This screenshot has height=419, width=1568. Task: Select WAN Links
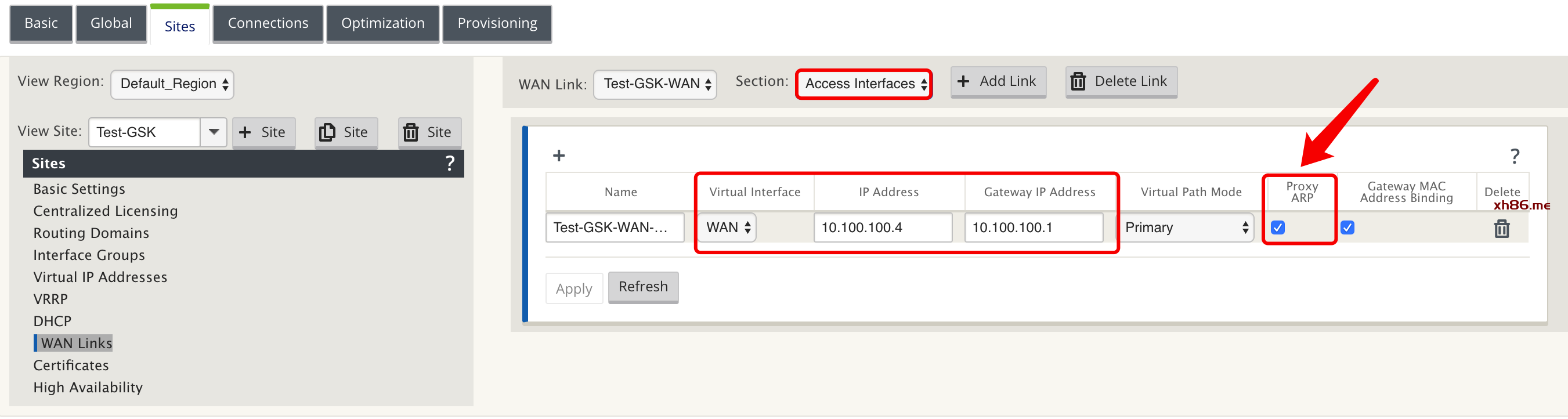(x=77, y=344)
